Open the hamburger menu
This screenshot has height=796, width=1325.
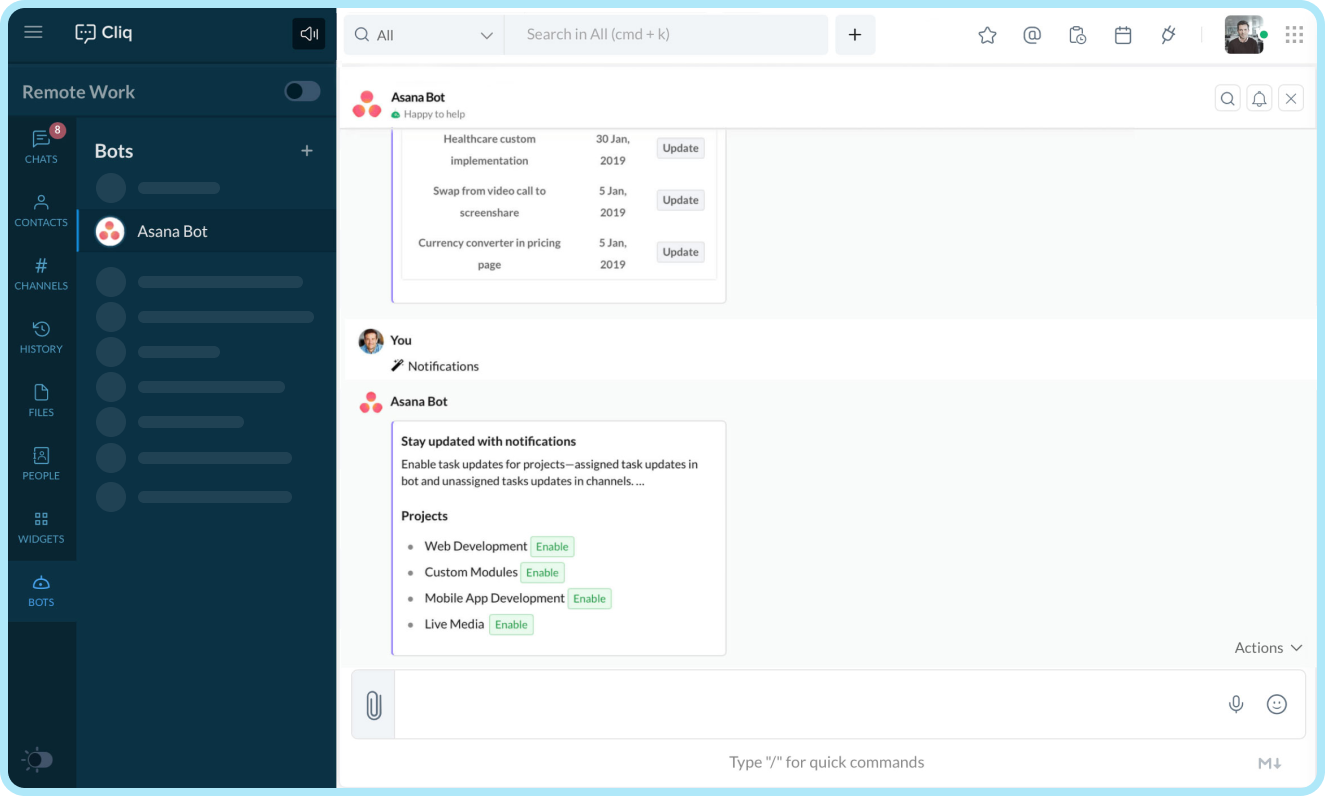coord(33,32)
